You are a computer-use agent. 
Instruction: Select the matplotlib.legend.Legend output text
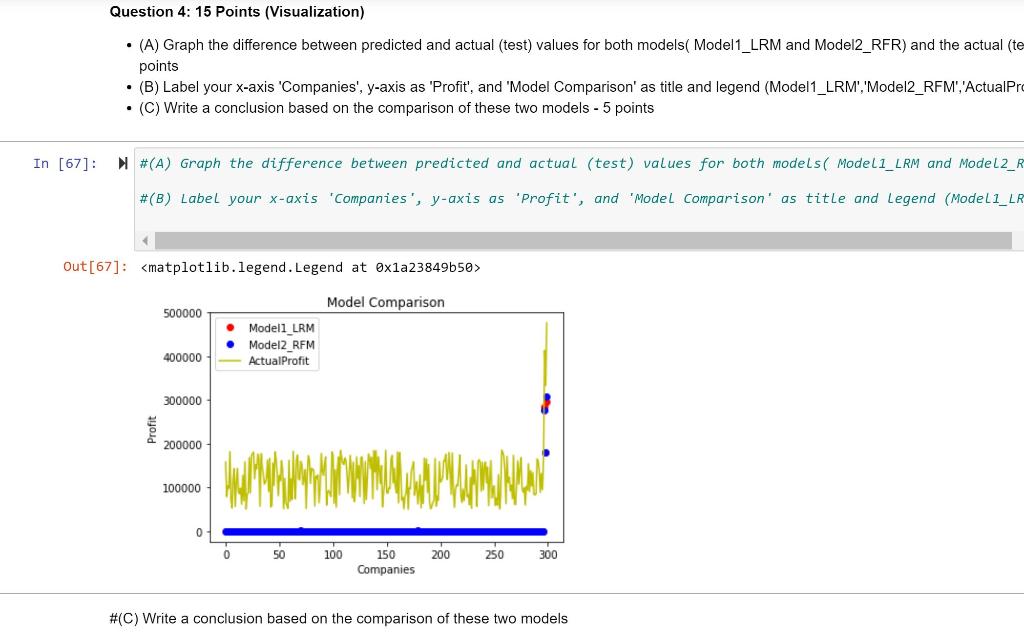310,267
